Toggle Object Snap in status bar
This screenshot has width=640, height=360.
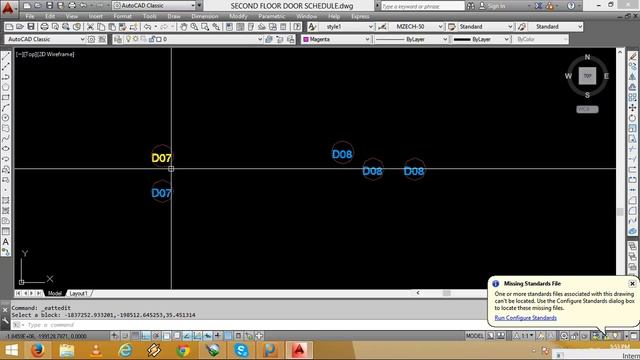pyautogui.click(x=166, y=336)
